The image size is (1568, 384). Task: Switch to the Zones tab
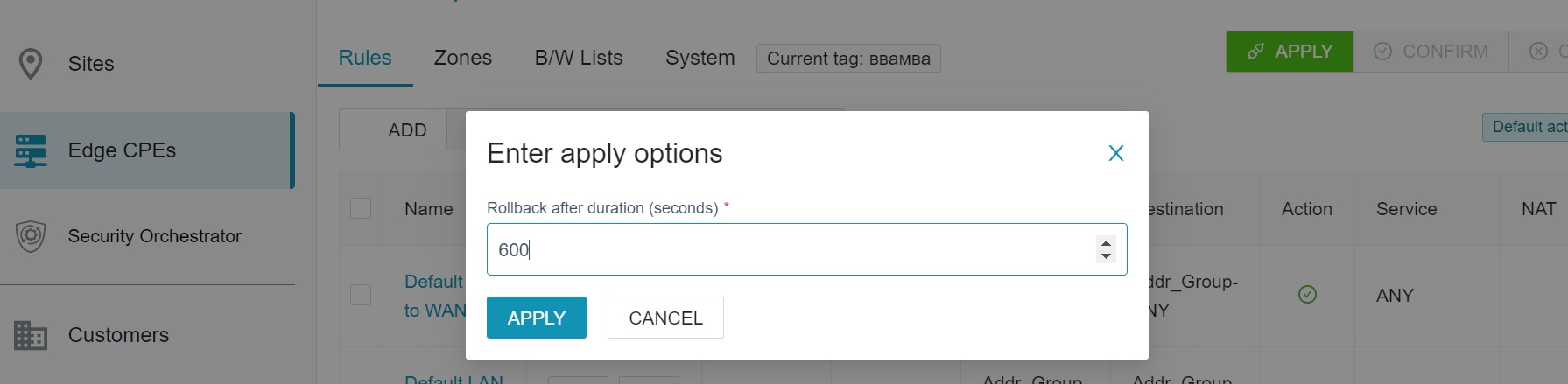tap(463, 58)
